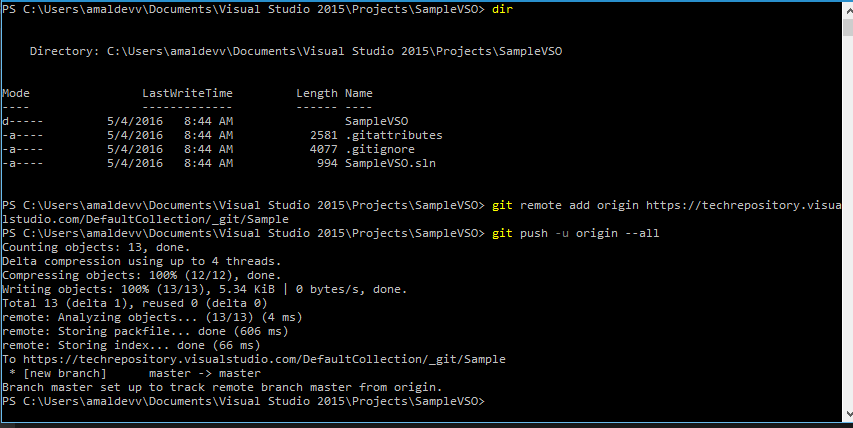This screenshot has height=428, width=853.
Task: Click the 'Branch master set up' message line
Action: pyautogui.click(x=222, y=386)
